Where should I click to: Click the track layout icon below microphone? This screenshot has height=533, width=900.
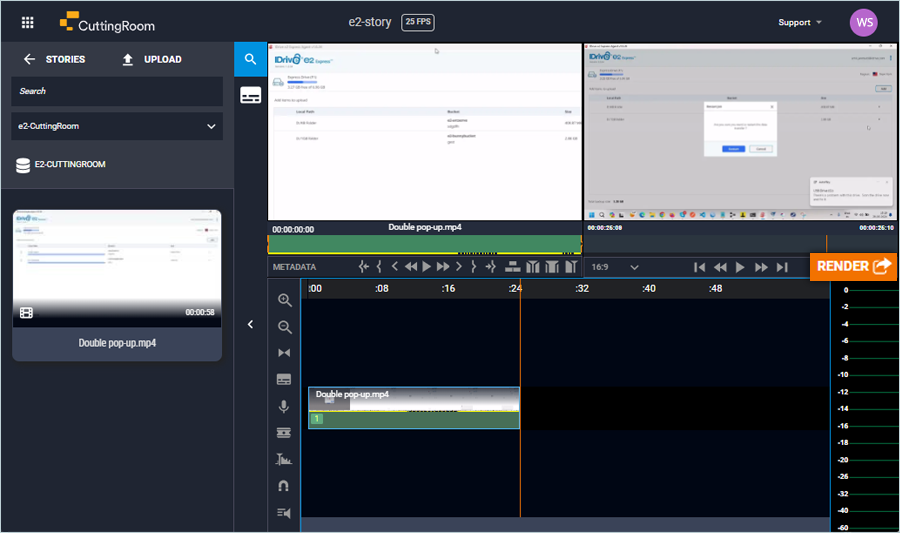click(284, 433)
